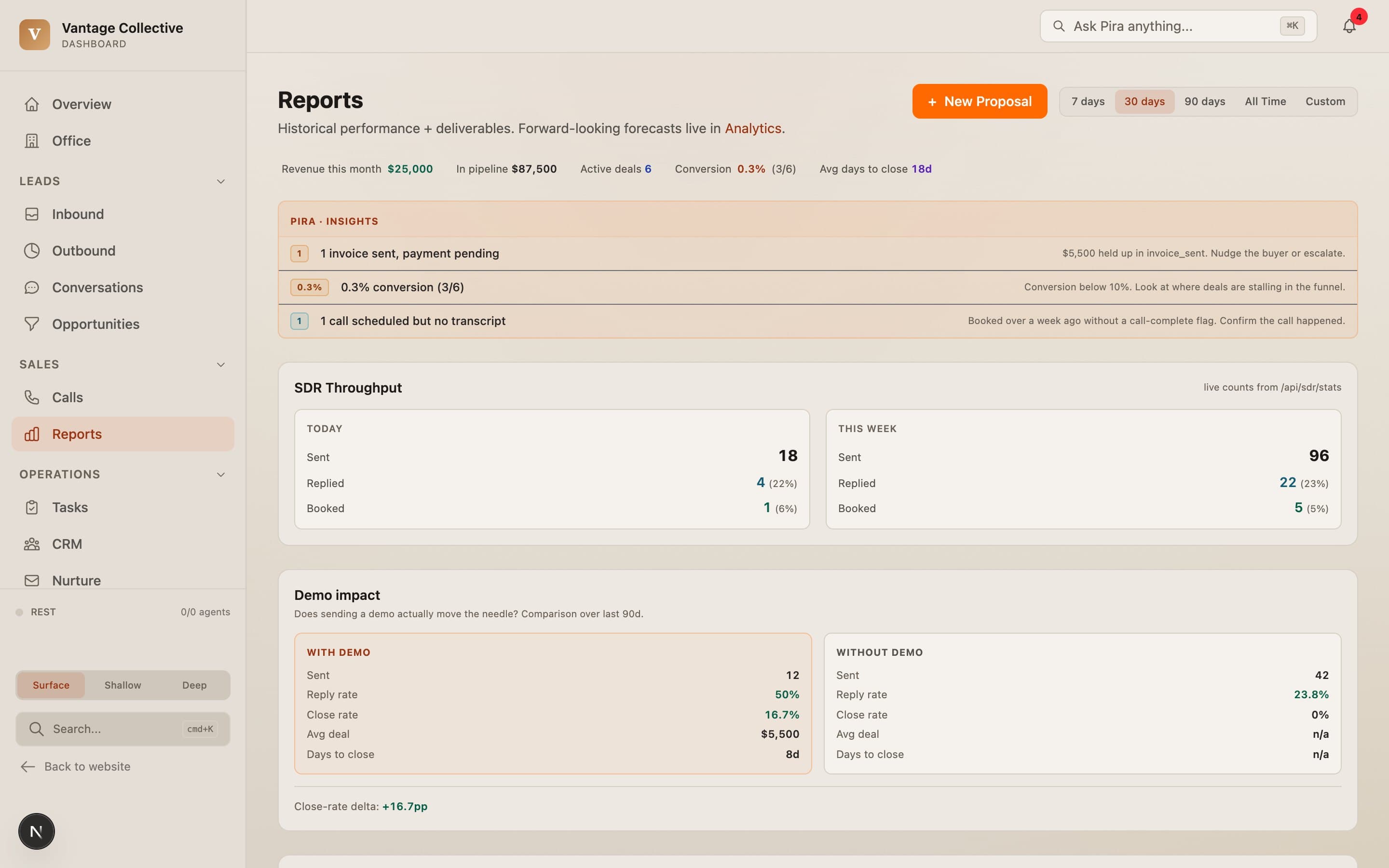The width and height of the screenshot is (1389, 868).
Task: Collapse the OPERATIONS section chevron
Action: click(x=221, y=475)
